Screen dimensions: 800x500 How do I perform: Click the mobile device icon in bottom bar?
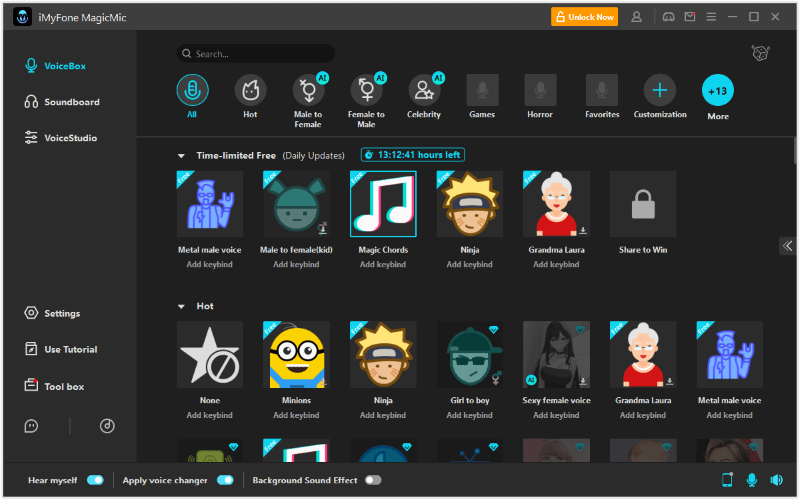click(x=727, y=480)
